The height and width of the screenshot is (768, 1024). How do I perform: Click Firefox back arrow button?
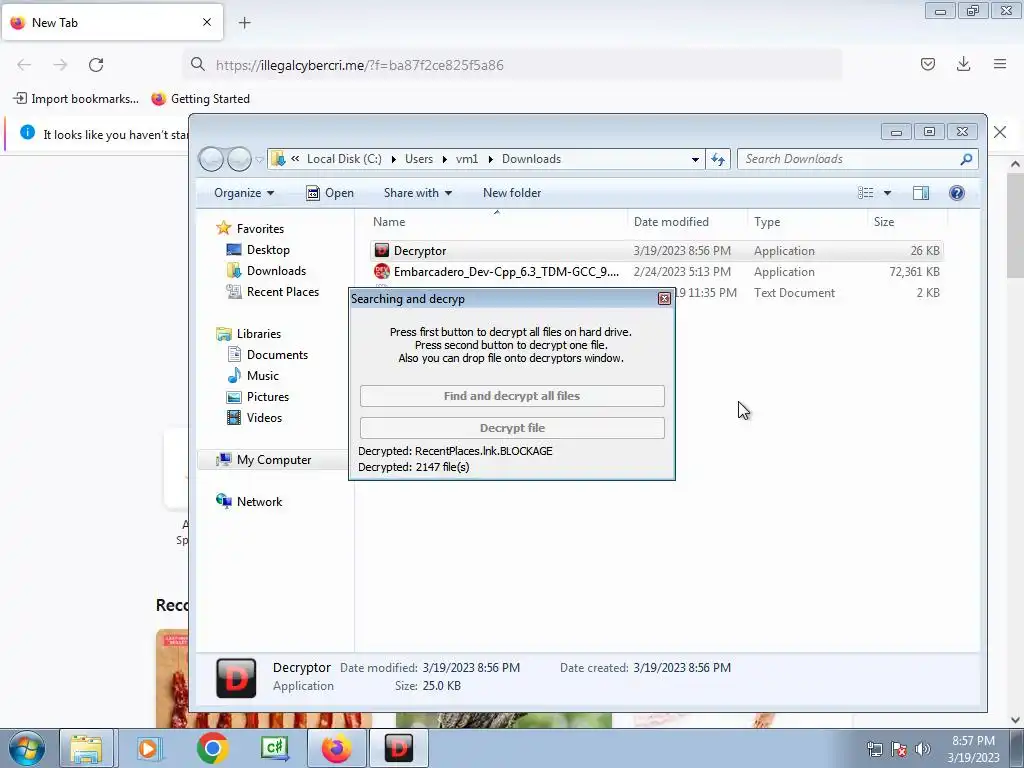(24, 65)
